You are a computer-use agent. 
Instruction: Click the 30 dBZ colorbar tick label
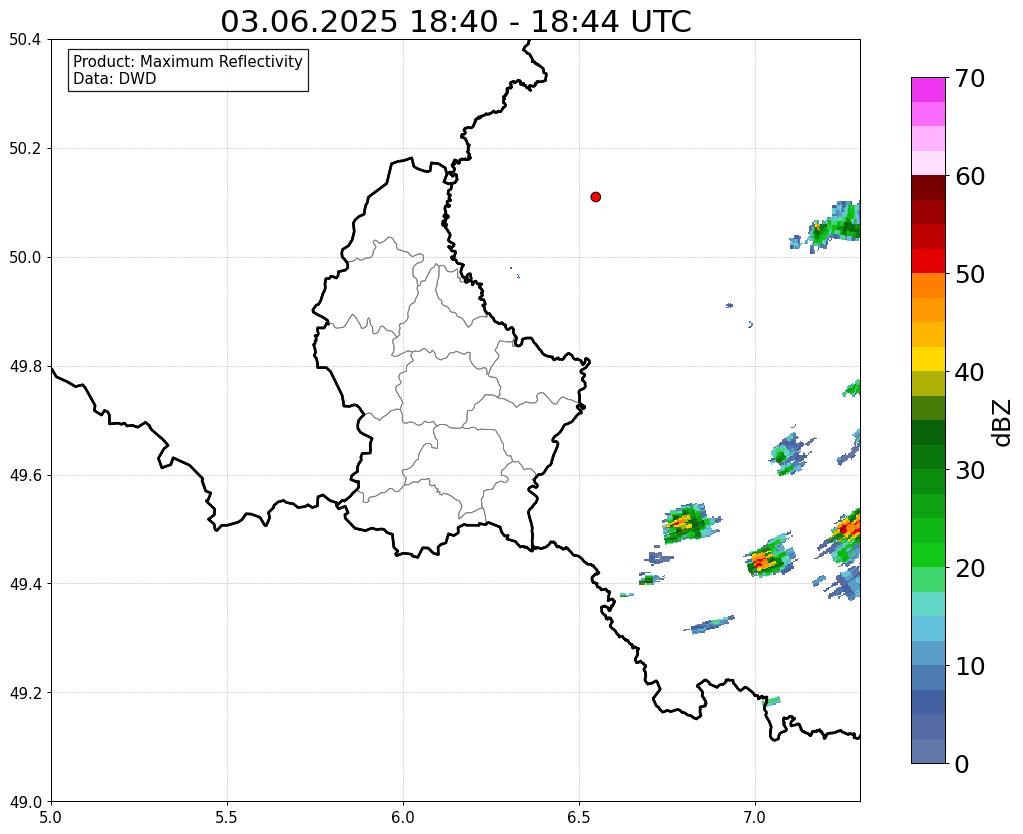970,469
